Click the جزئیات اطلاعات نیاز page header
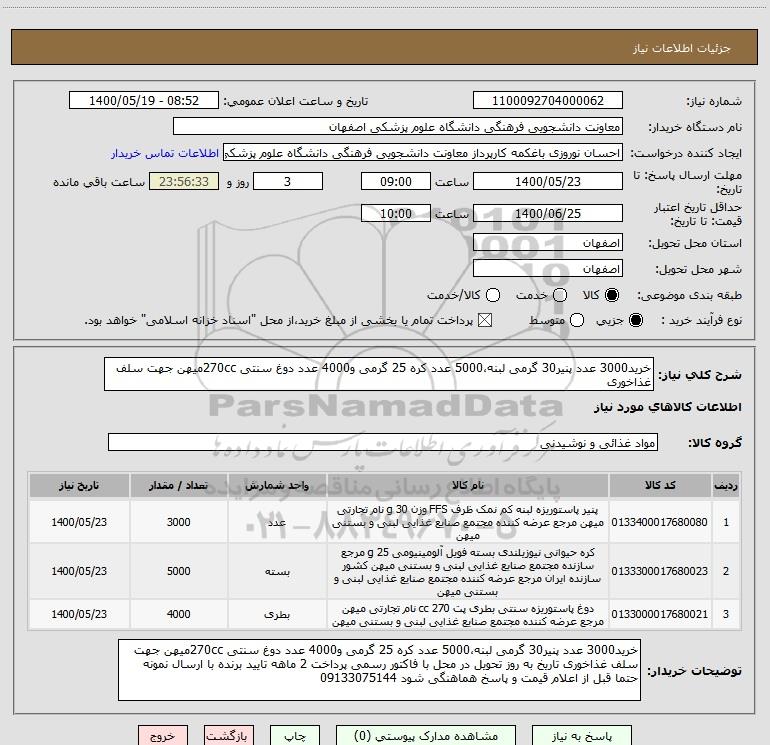This screenshot has height=745, width=770. click(x=681, y=48)
